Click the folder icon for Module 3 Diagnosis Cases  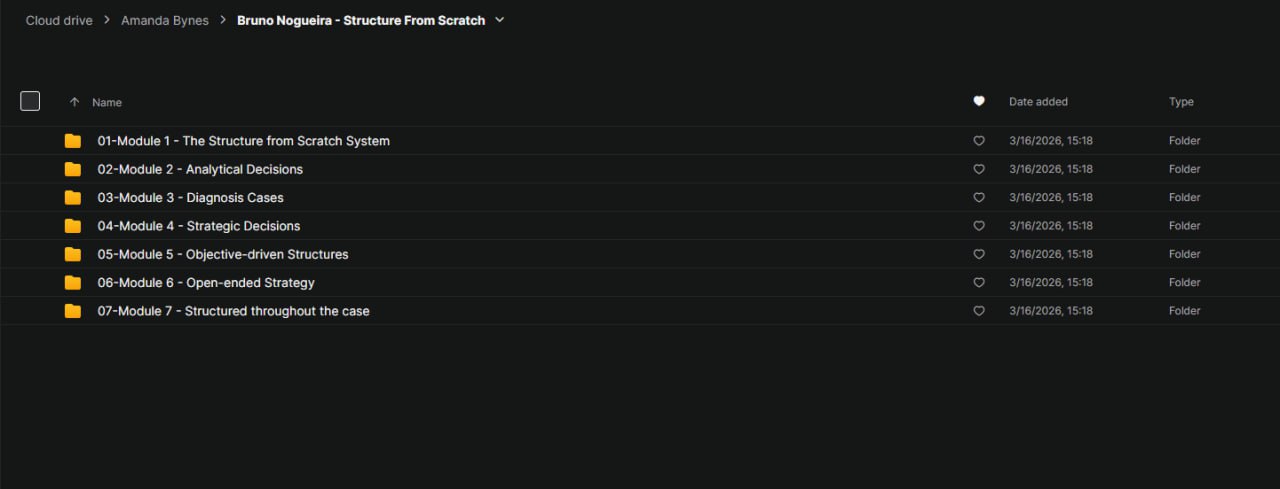[72, 198]
